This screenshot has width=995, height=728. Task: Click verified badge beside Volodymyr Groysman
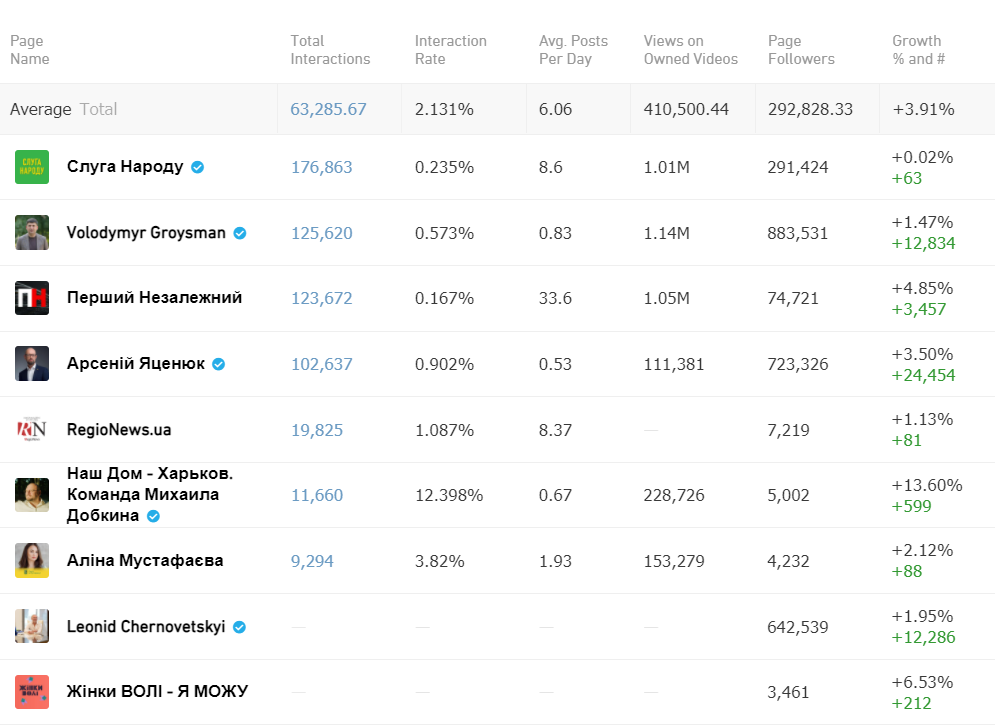[x=240, y=233]
